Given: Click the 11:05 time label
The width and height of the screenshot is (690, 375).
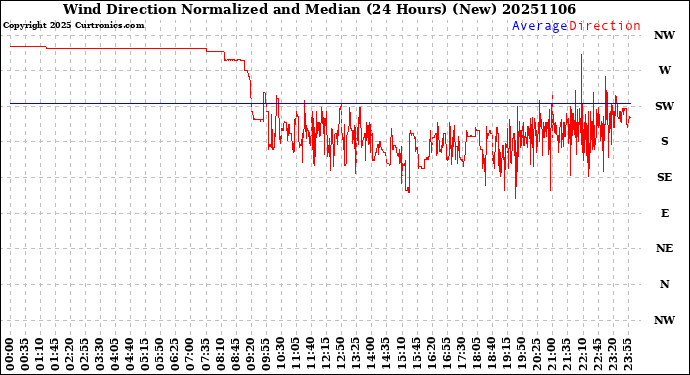Looking at the screenshot, I should tap(296, 355).
